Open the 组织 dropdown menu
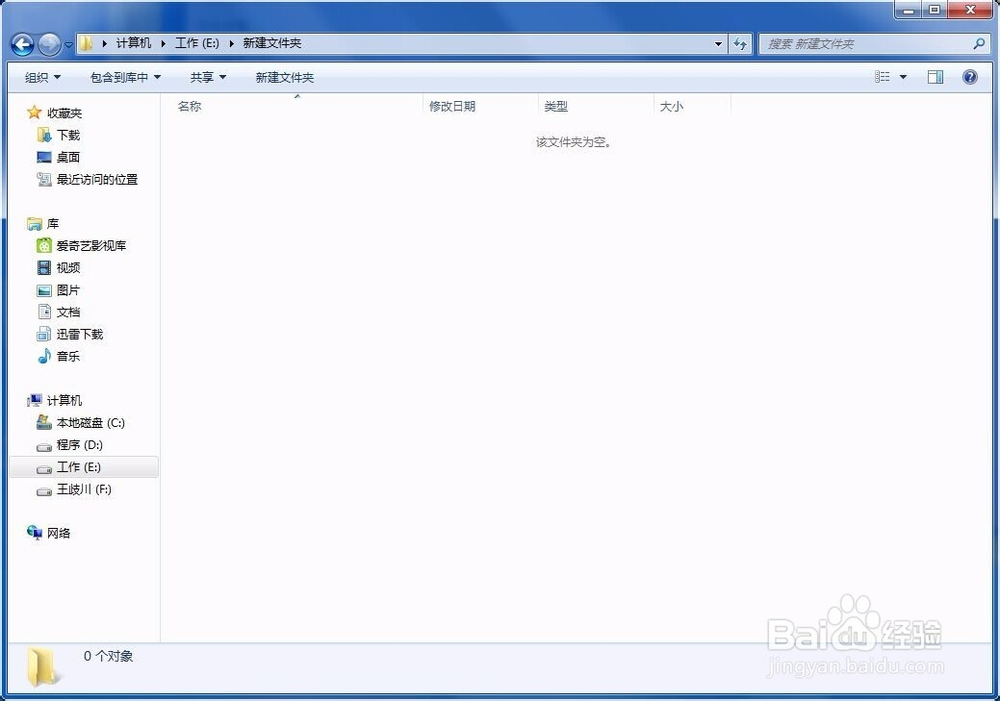This screenshot has height=701, width=1000. [41, 77]
